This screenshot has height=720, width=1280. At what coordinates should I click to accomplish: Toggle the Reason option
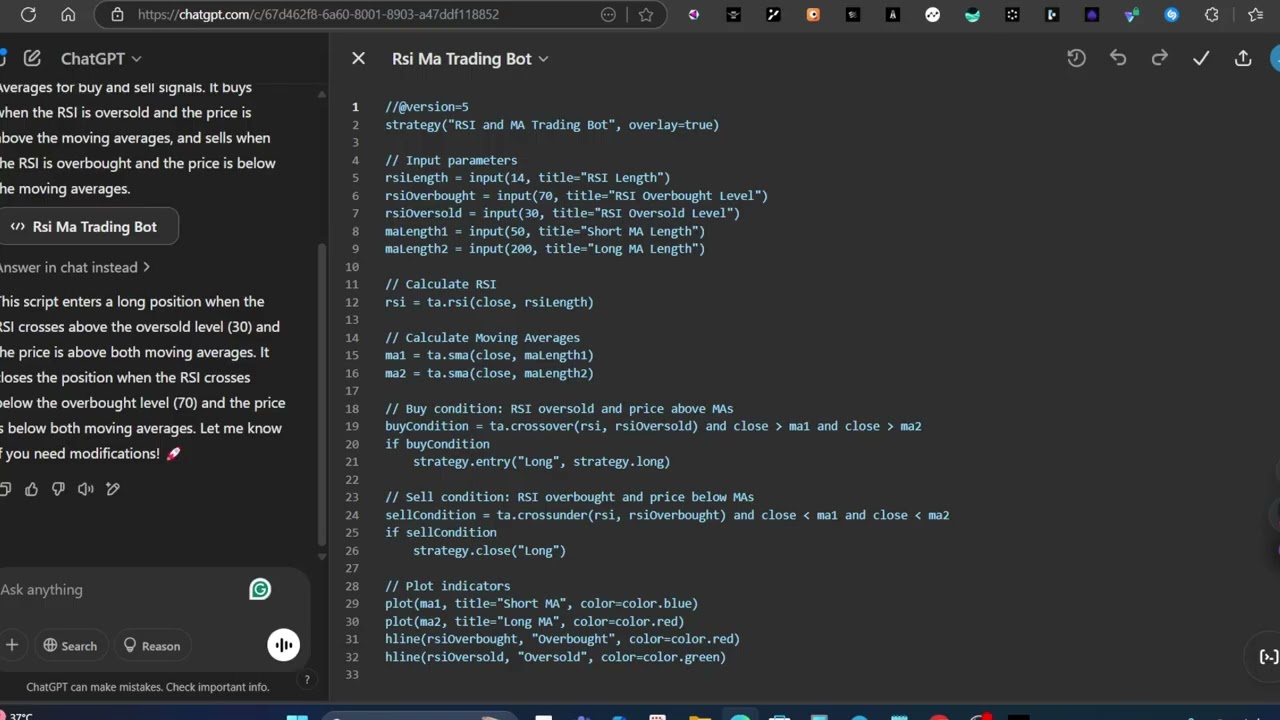tap(152, 646)
